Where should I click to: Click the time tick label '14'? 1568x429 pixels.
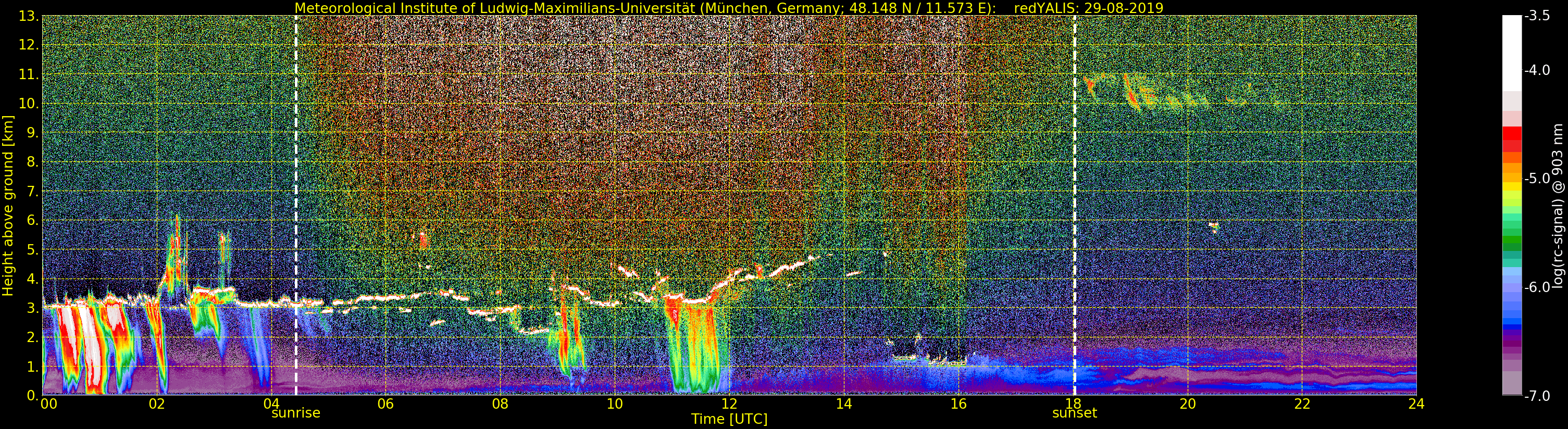[x=844, y=403]
